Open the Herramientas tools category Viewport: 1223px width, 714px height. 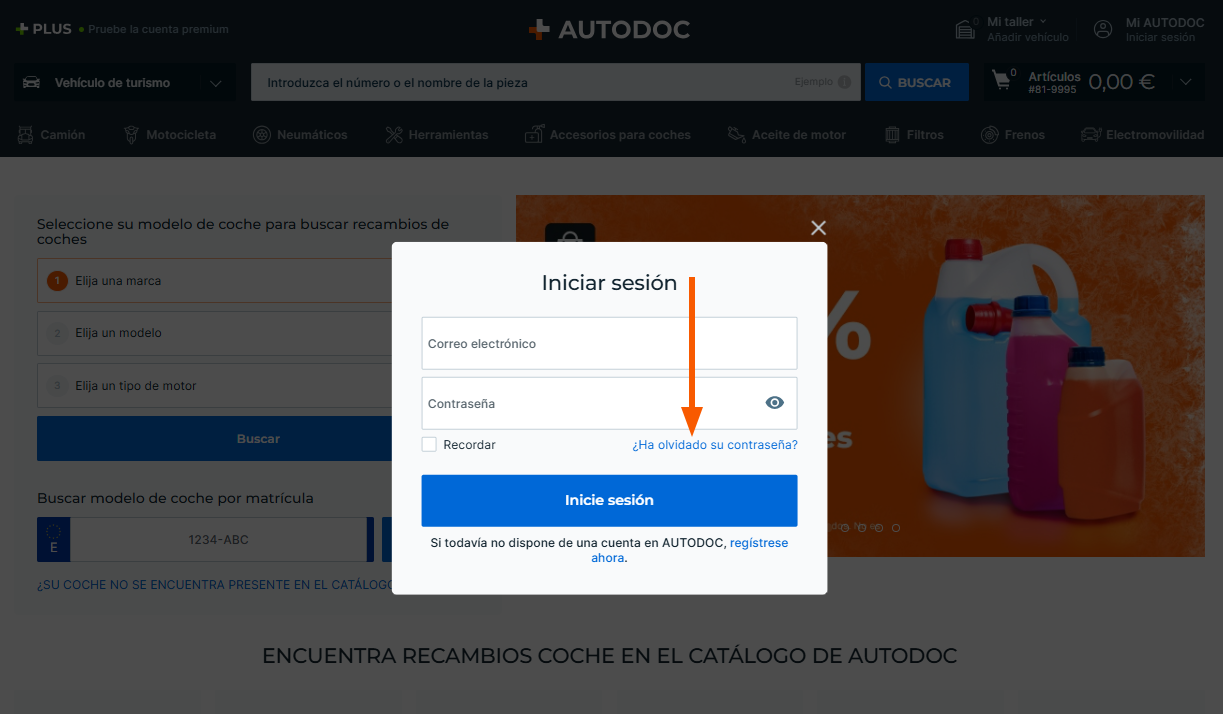coord(437,134)
